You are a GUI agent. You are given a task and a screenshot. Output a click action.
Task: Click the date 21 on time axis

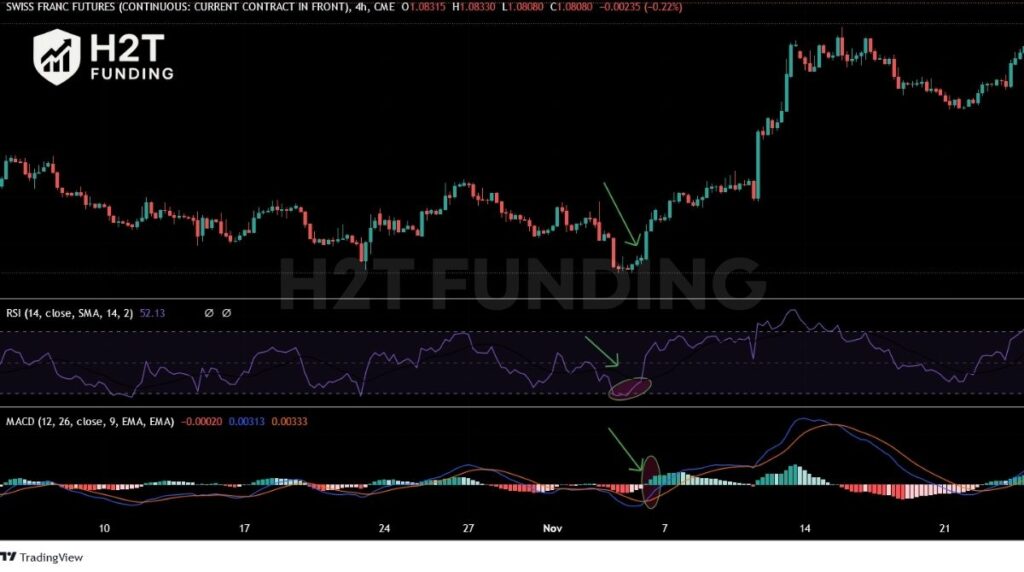[x=944, y=528]
